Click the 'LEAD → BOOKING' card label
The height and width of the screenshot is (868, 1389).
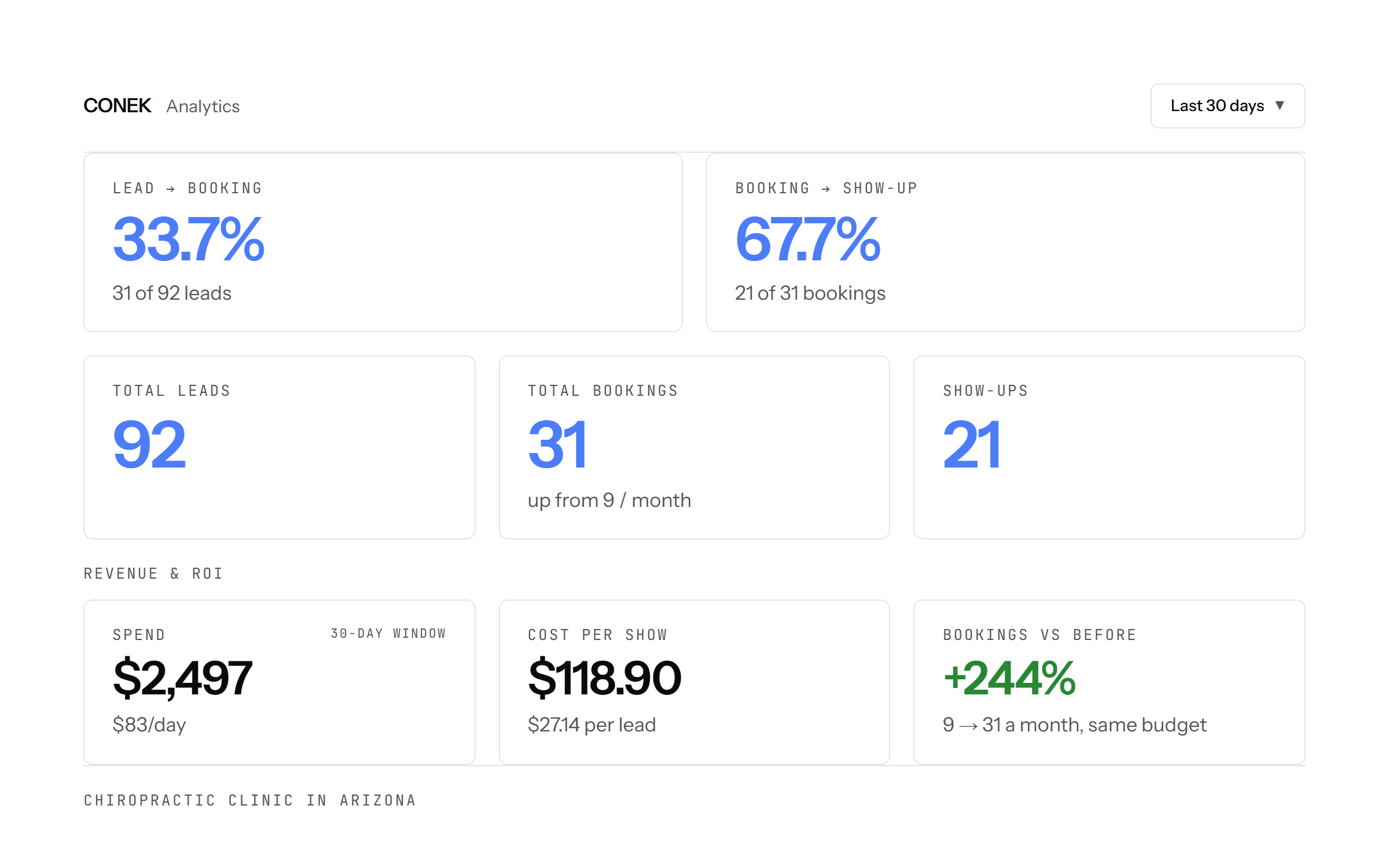(188, 188)
